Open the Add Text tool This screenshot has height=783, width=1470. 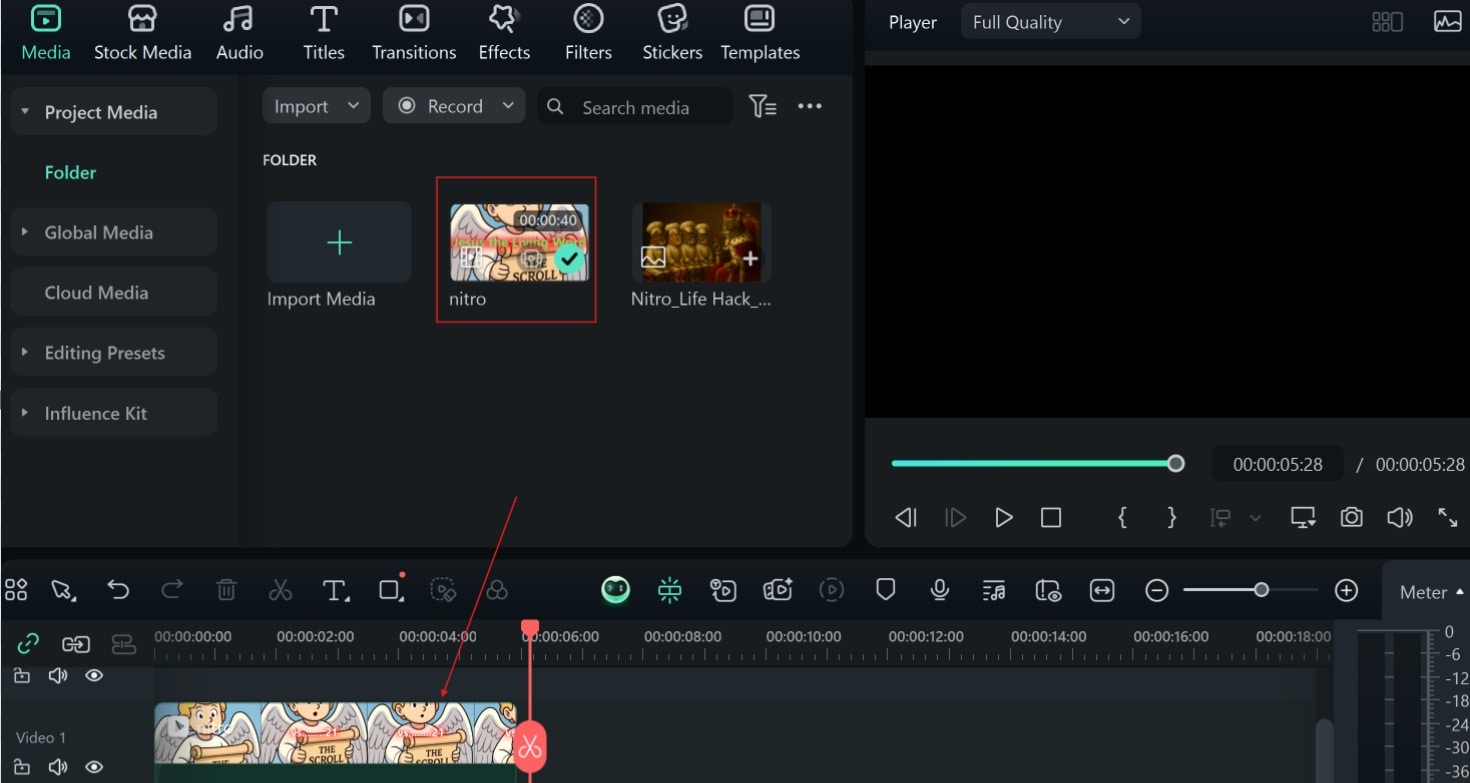334,590
